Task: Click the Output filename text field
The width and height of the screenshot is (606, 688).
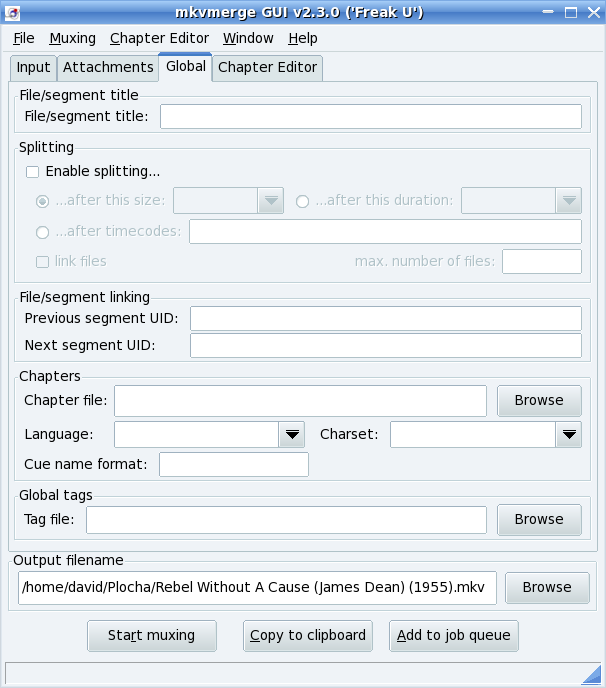Action: pyautogui.click(x=257, y=588)
